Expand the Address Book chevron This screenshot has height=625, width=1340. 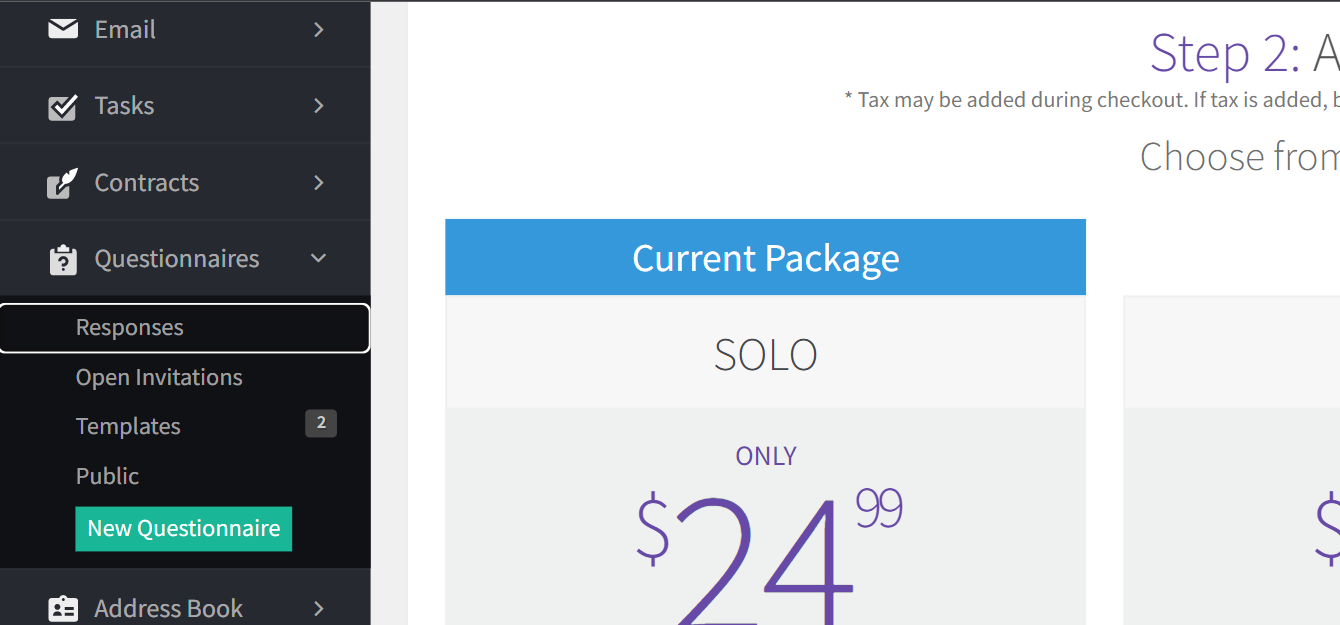click(x=318, y=608)
